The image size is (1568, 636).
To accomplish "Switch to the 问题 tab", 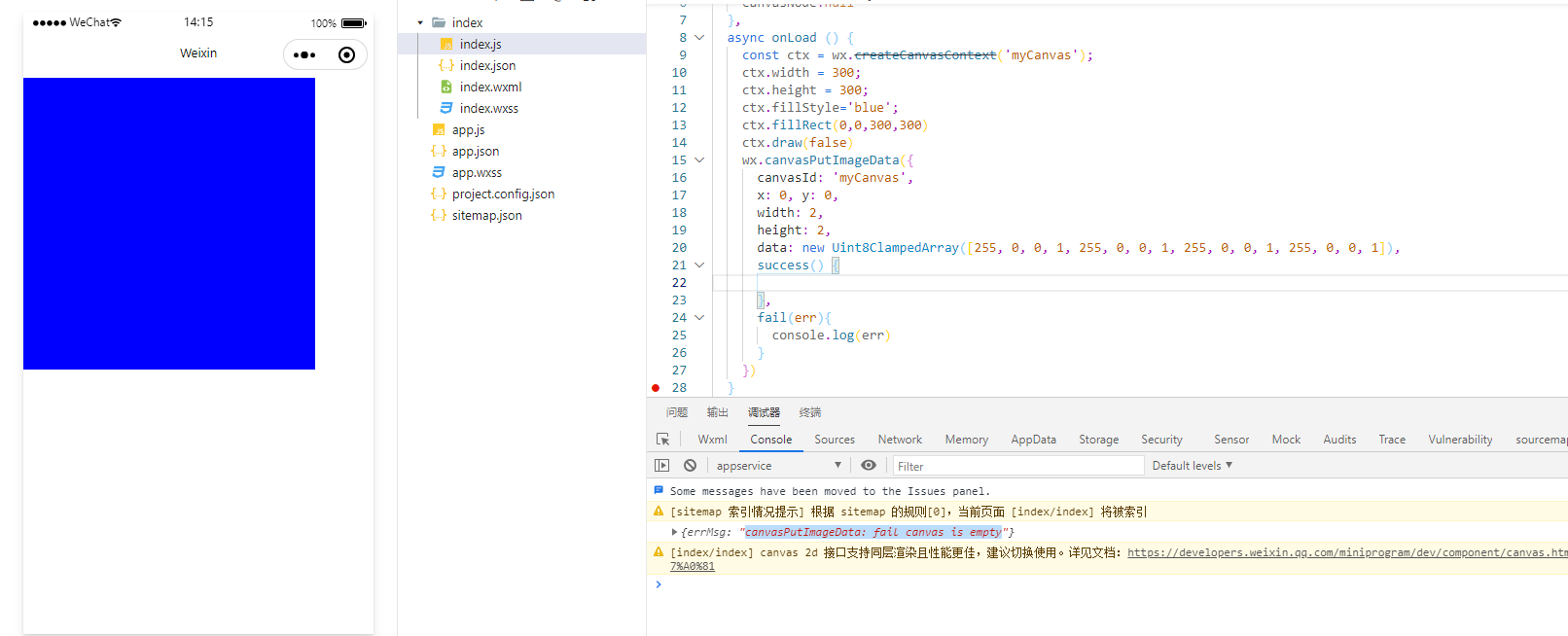I will tap(677, 412).
